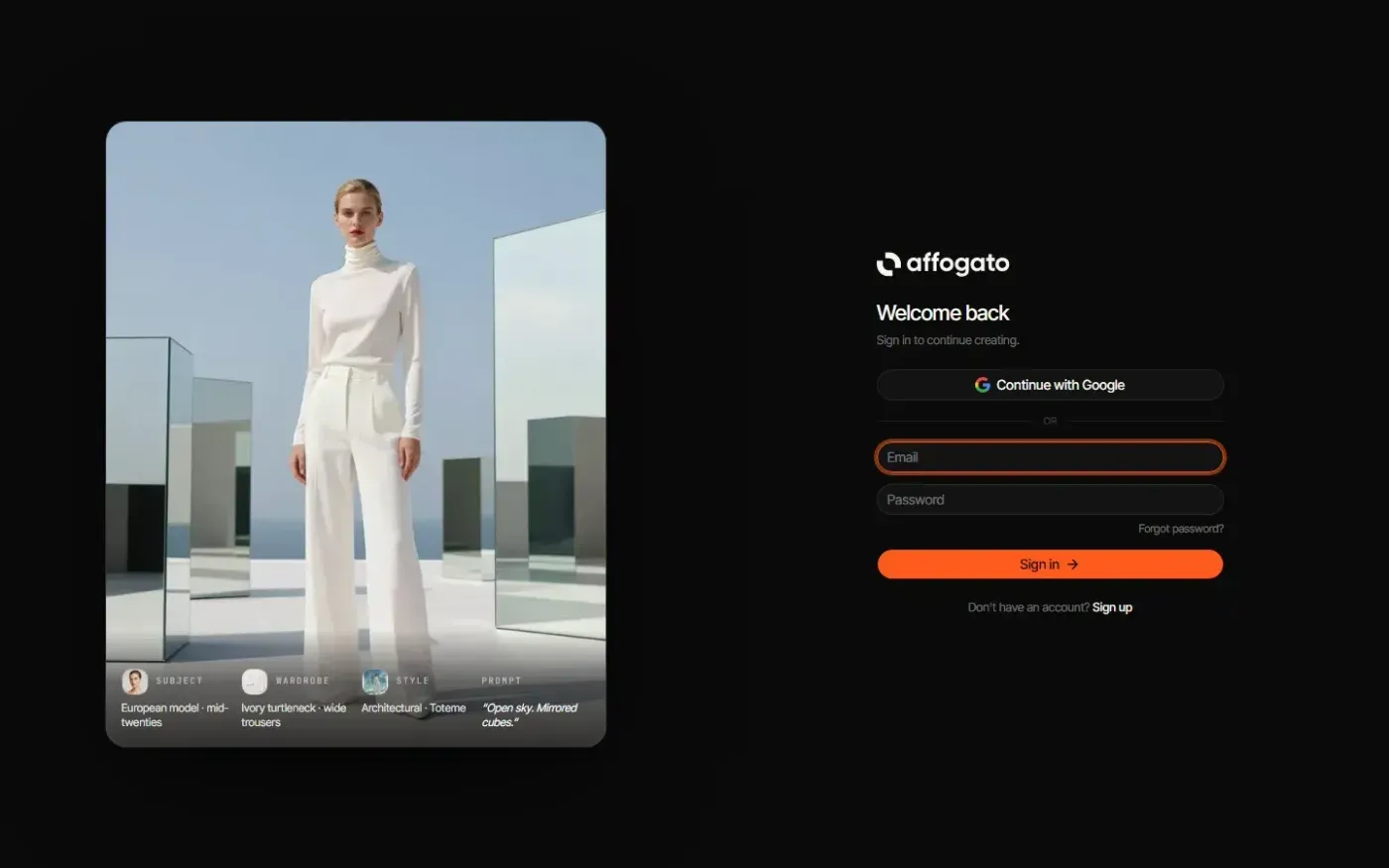The width and height of the screenshot is (1389, 868).
Task: Click the 'Open sky. Mirrored cubes.' prompt text
Action: (530, 715)
